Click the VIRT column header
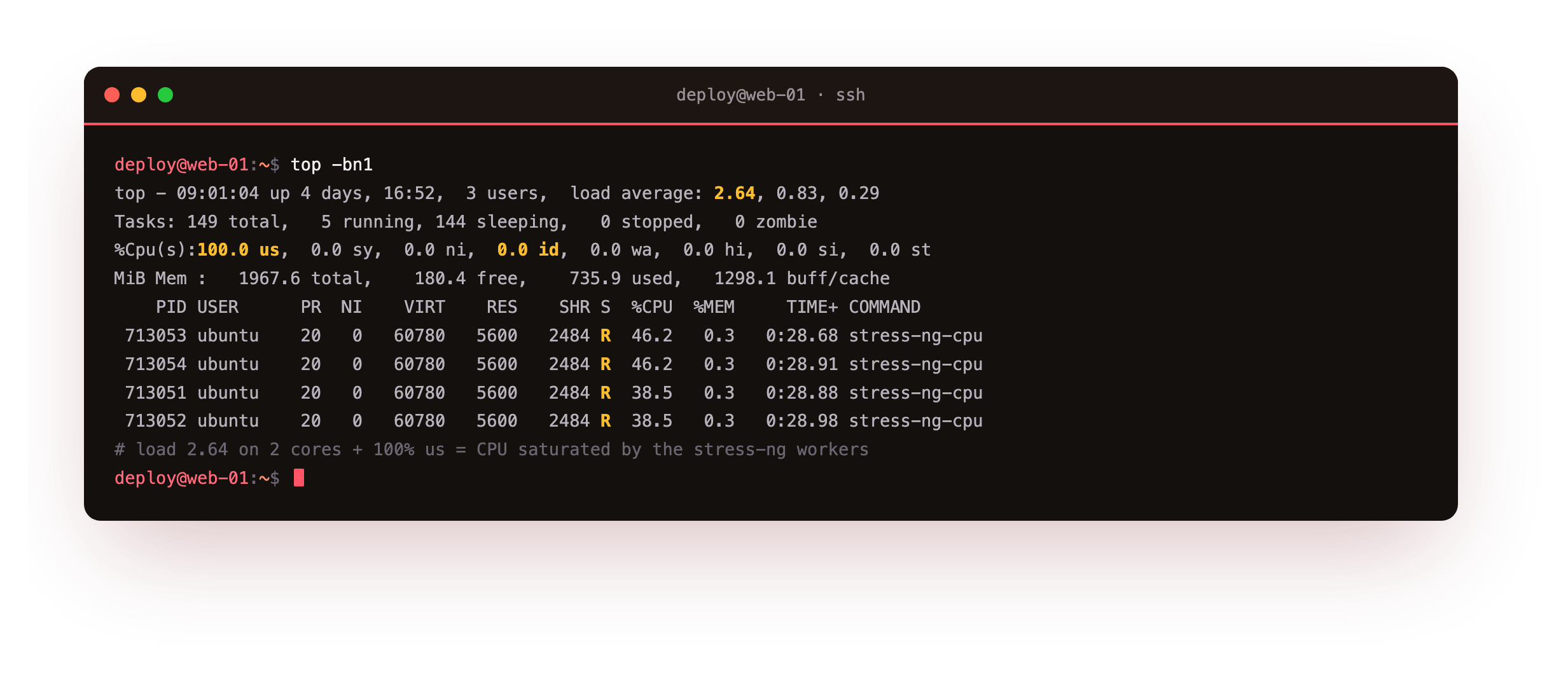Viewport: 1568px width, 674px height. [424, 307]
